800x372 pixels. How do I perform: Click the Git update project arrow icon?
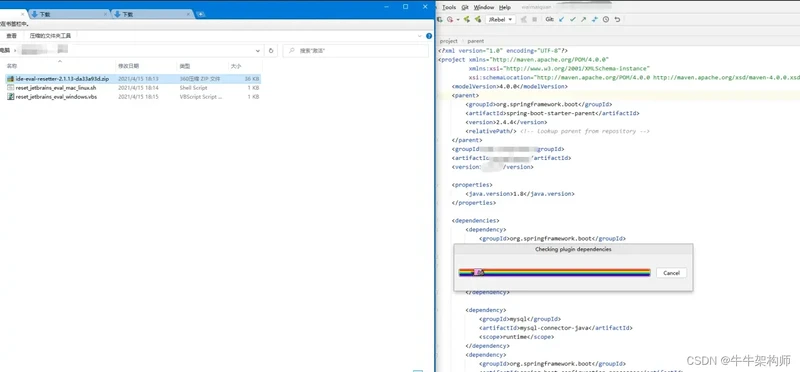(x=562, y=19)
